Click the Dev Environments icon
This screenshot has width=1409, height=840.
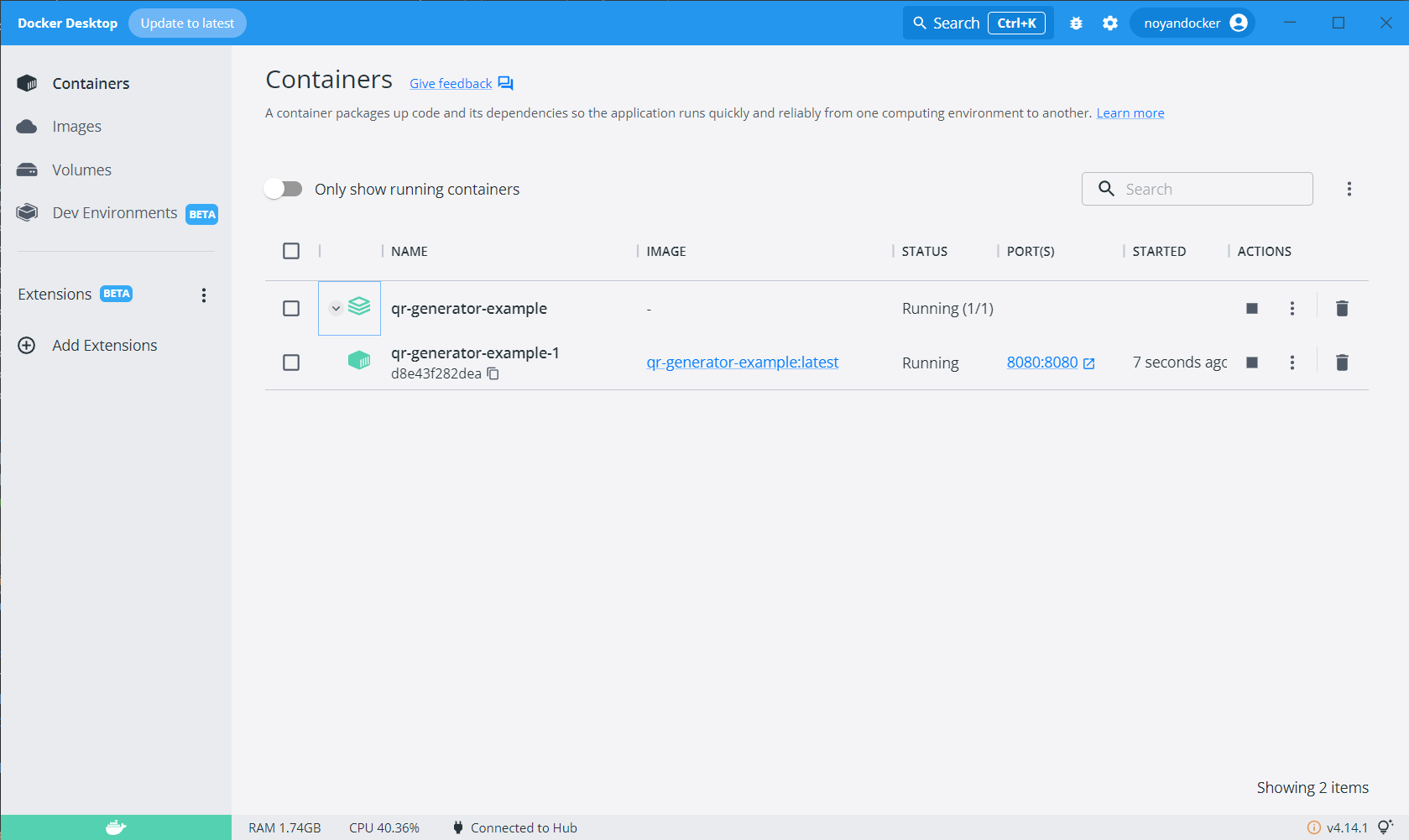tap(27, 212)
